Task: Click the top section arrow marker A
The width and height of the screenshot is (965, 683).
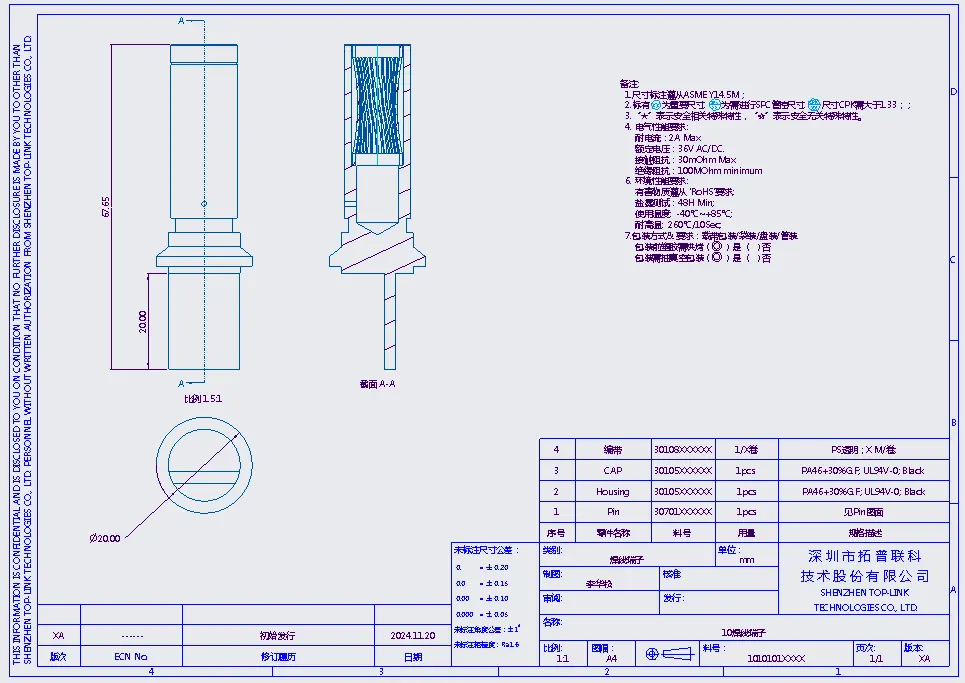Action: [x=181, y=20]
